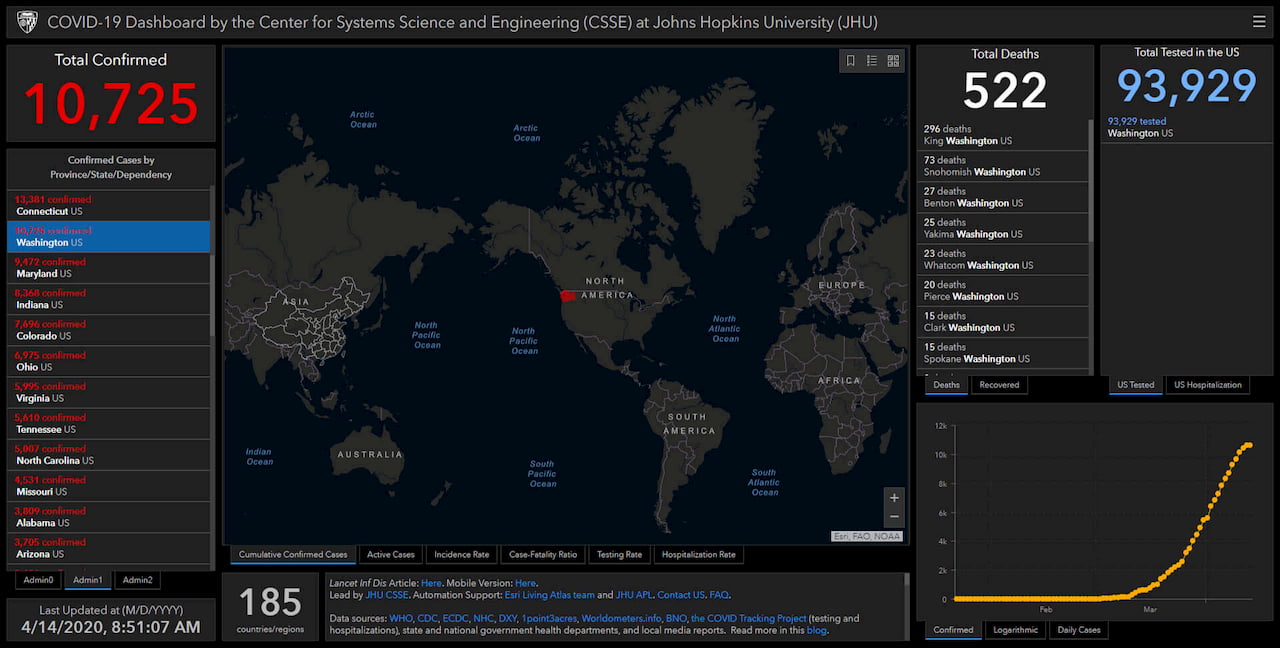
Task: Select the US Tested tab
Action: click(x=1135, y=384)
